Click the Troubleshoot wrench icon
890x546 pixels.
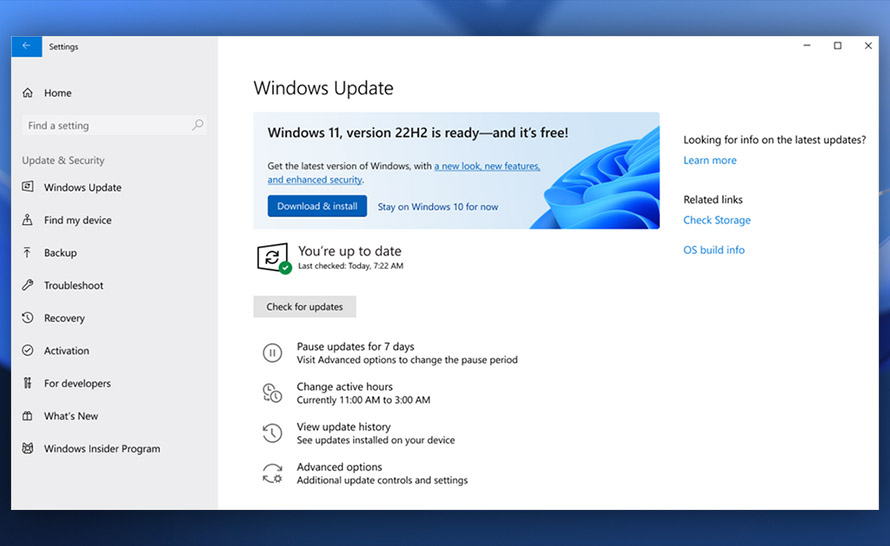27,285
